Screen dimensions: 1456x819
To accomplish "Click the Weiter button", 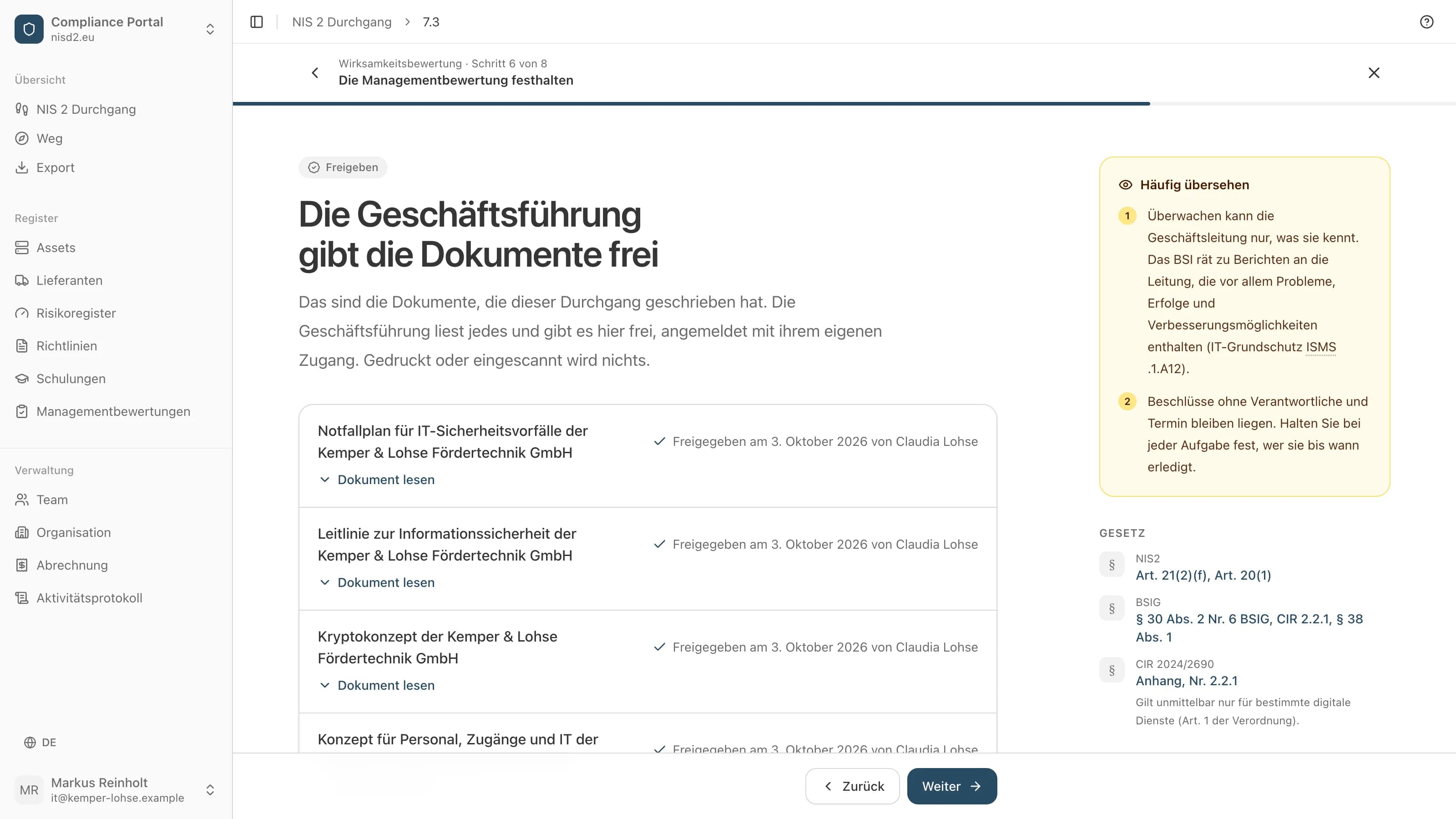I will point(952,786).
